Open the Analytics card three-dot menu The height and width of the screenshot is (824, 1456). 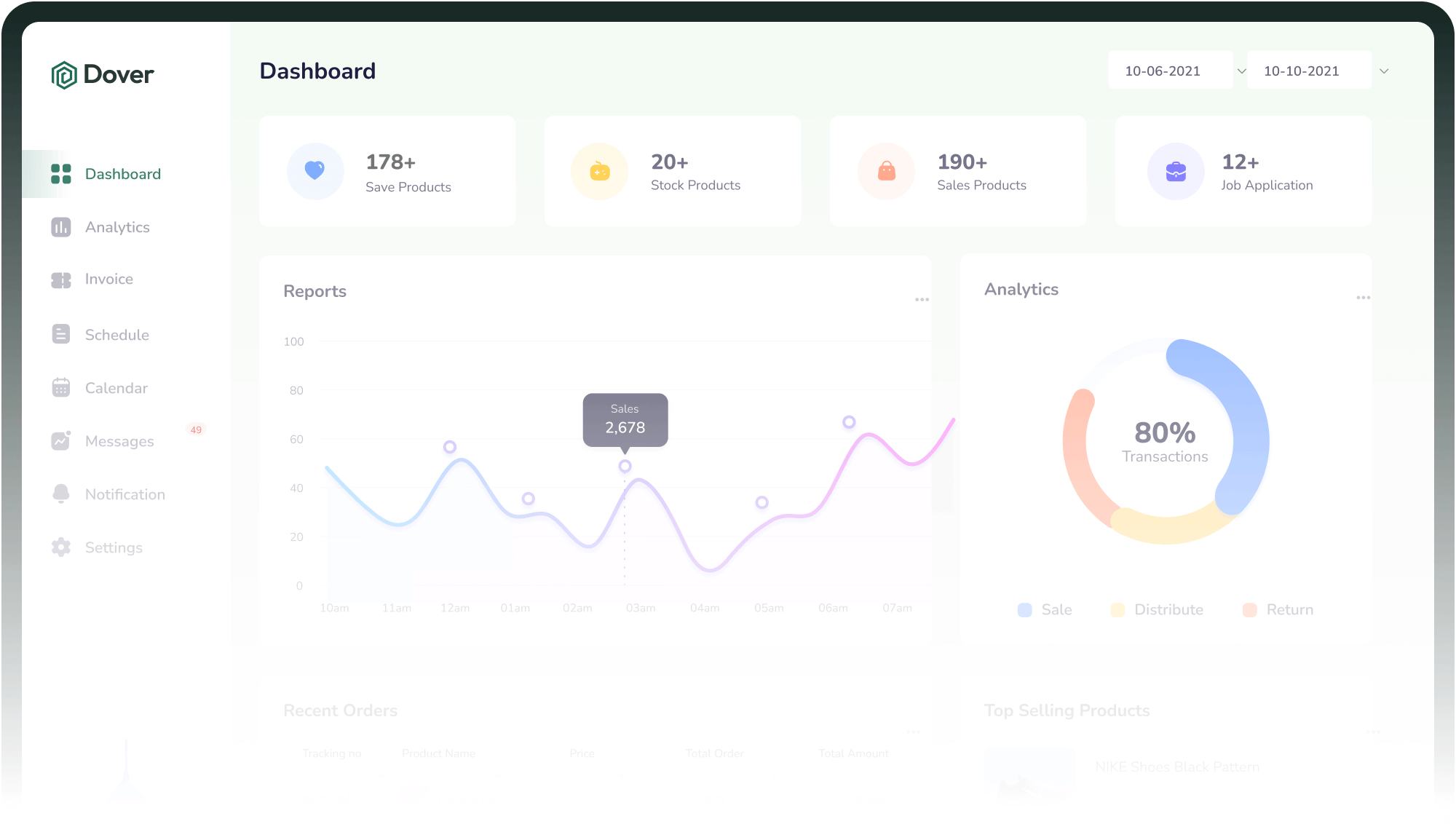[x=1363, y=298]
